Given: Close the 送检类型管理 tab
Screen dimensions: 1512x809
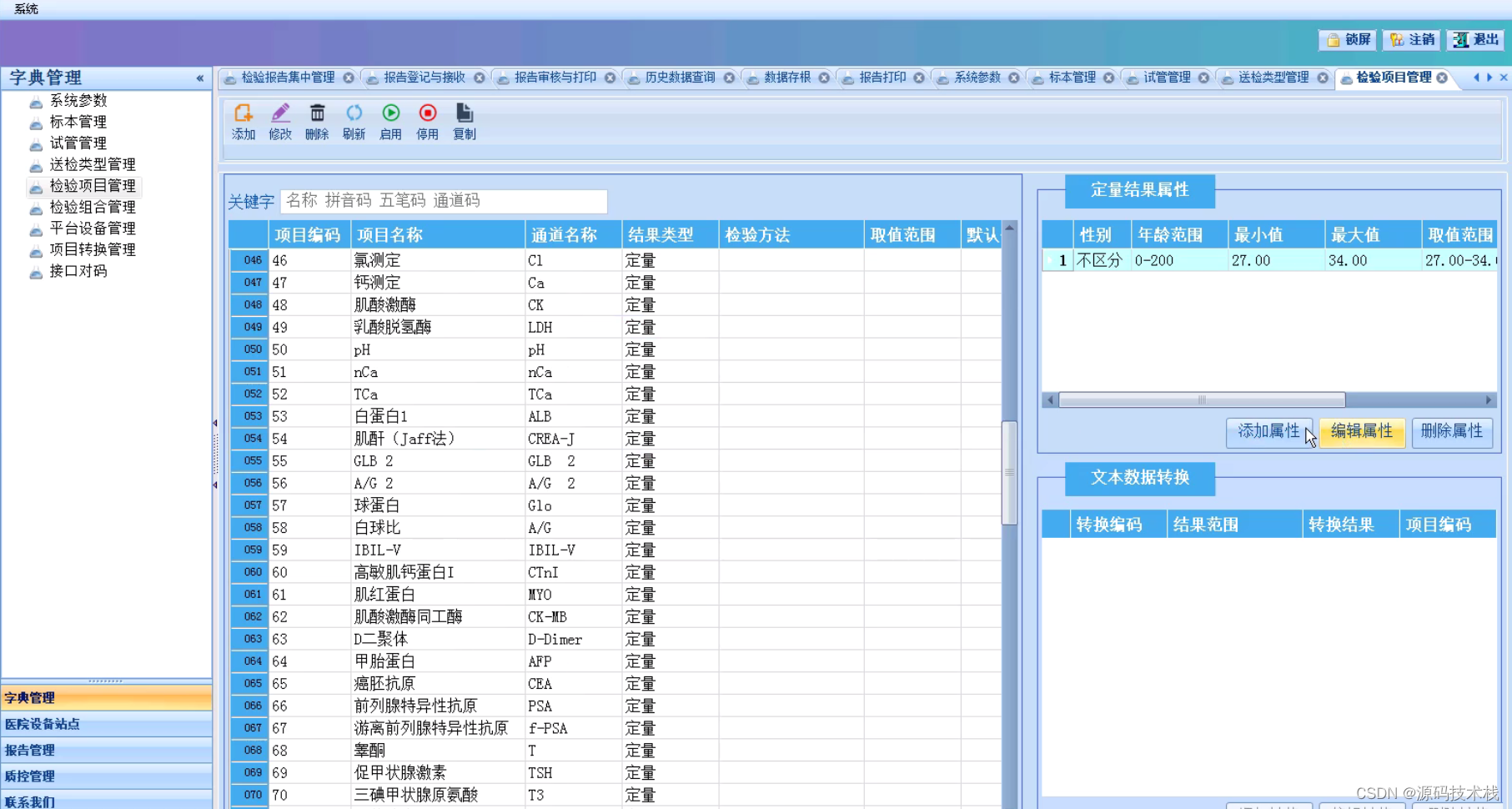Looking at the screenshot, I should (1323, 78).
